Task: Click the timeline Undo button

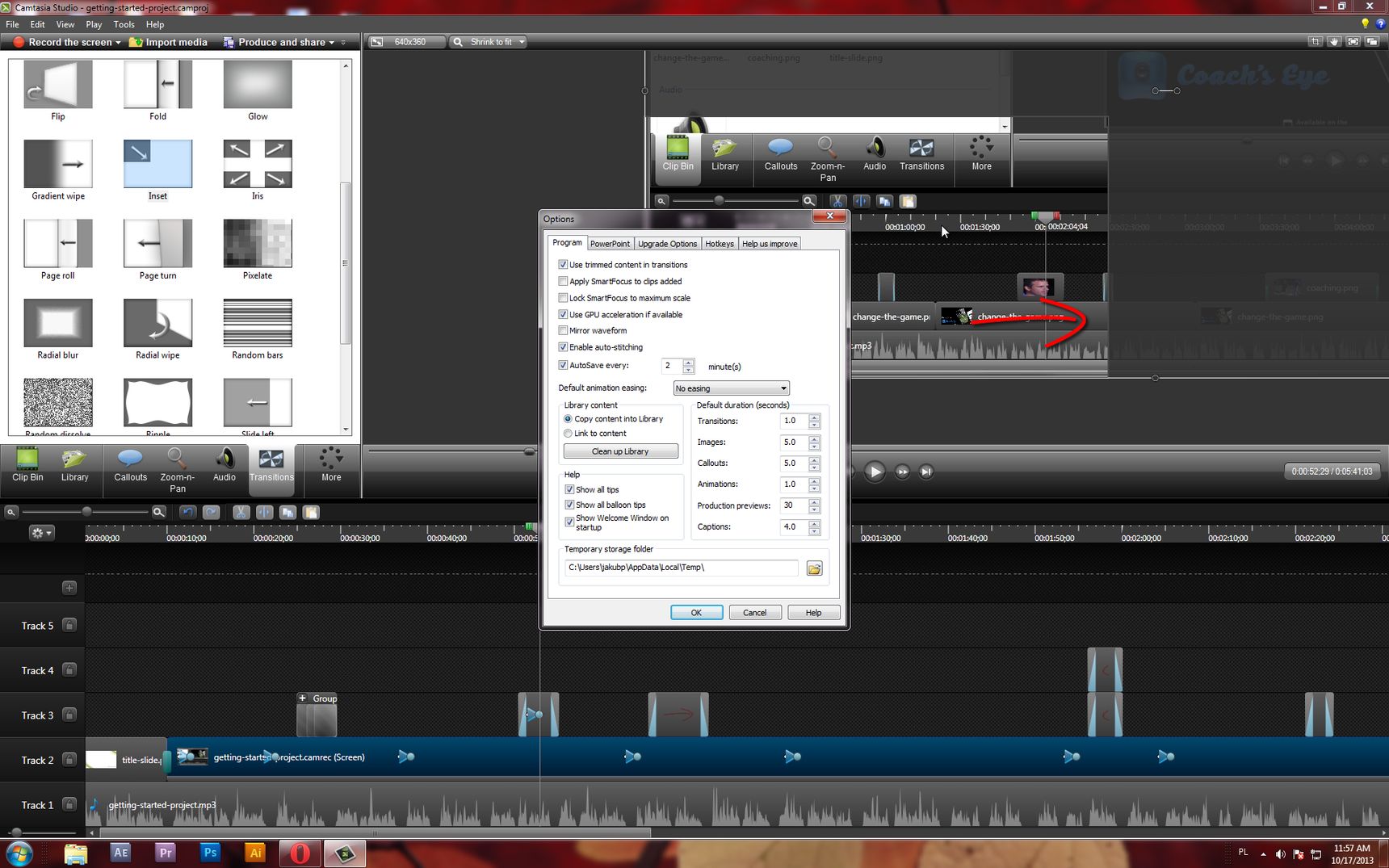Action: coord(187,512)
